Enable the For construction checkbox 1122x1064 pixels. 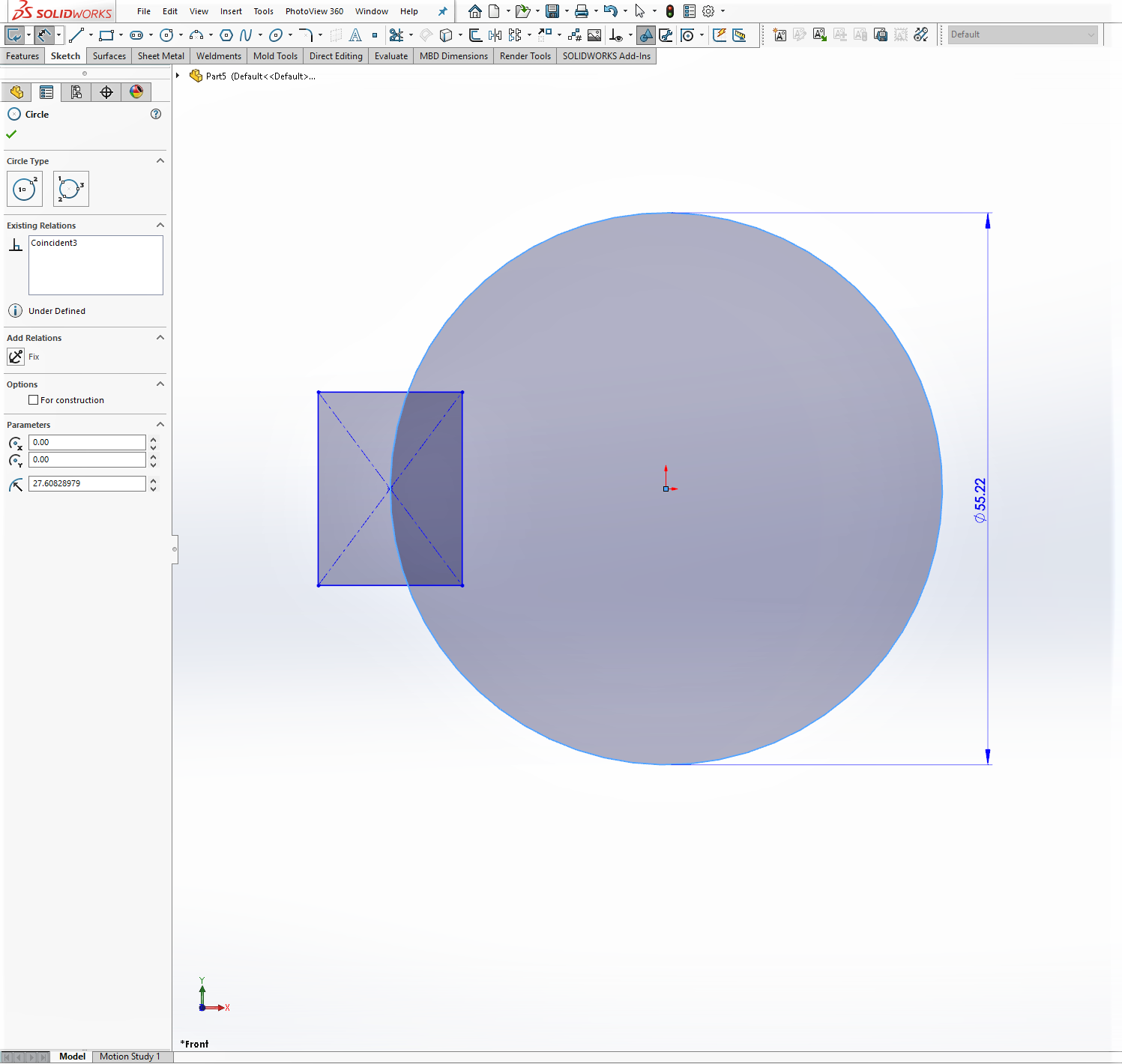[x=33, y=400]
